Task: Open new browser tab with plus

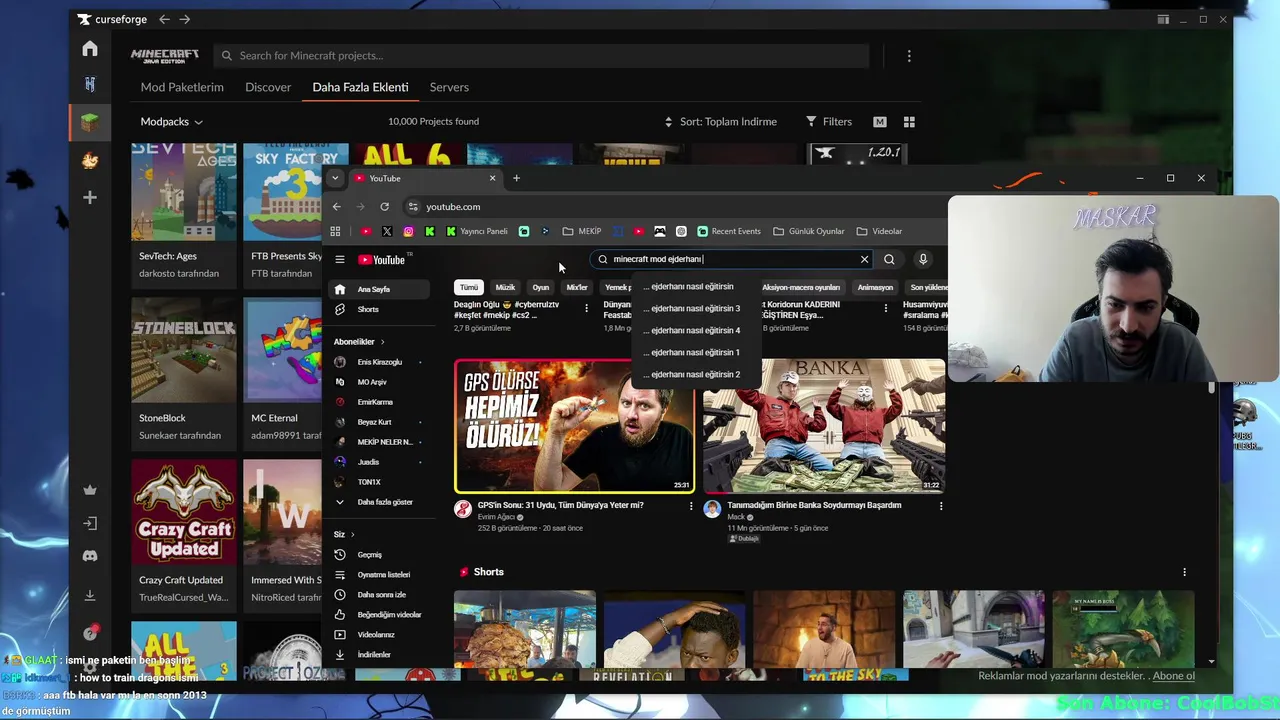Action: coord(516,178)
